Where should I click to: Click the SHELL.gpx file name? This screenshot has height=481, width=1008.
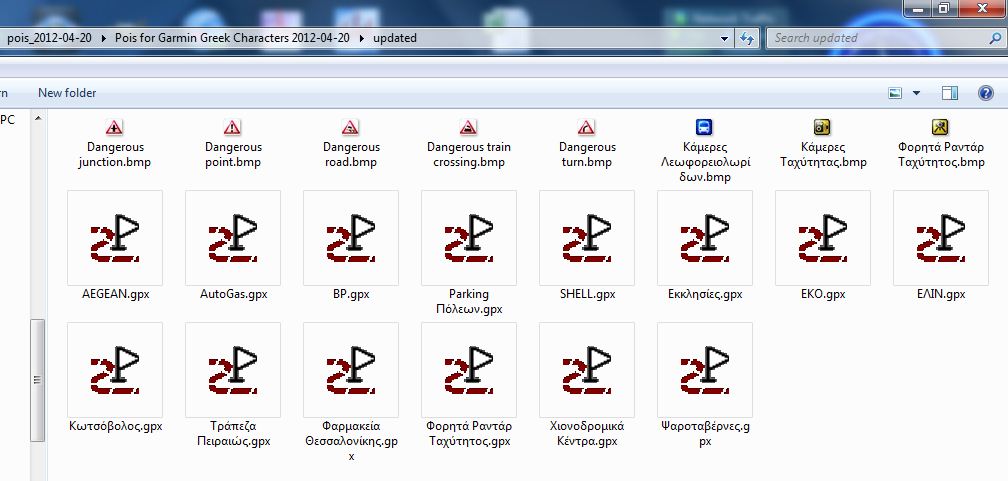pyautogui.click(x=588, y=295)
